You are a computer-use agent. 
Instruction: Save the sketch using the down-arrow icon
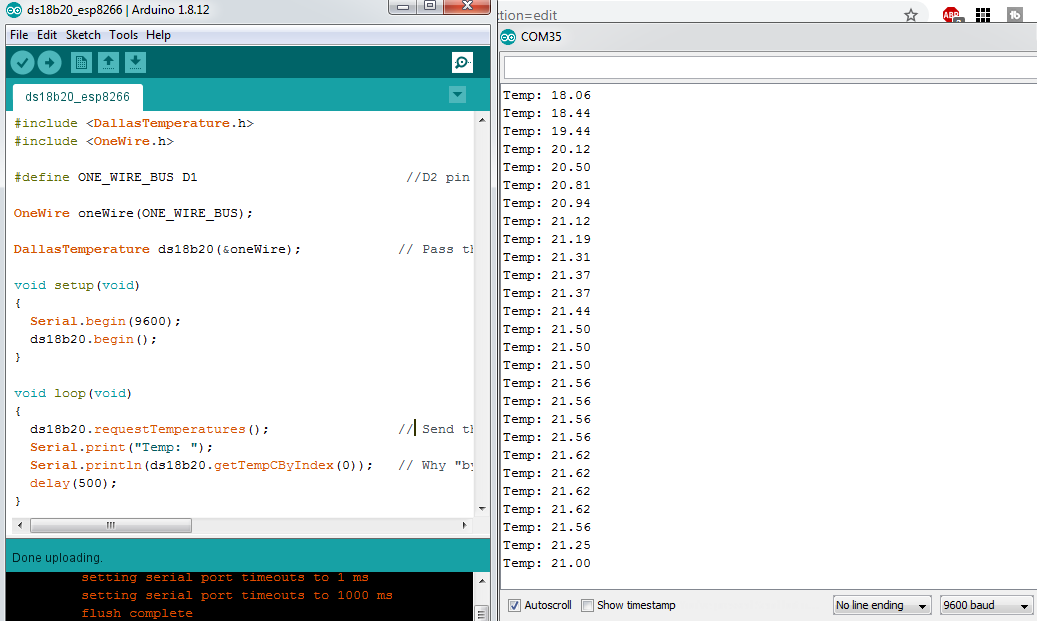135,63
